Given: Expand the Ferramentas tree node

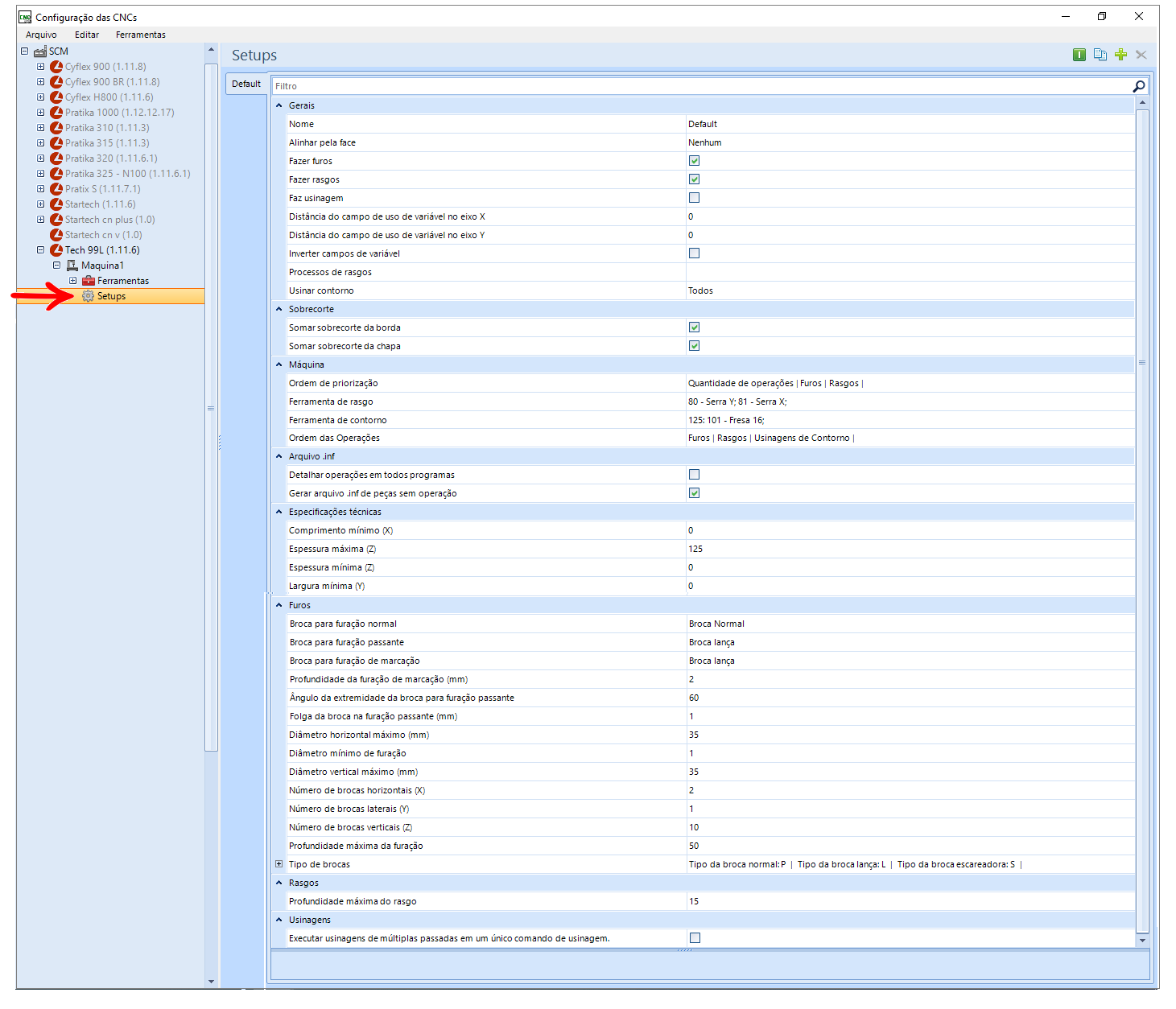Looking at the screenshot, I should (x=73, y=281).
